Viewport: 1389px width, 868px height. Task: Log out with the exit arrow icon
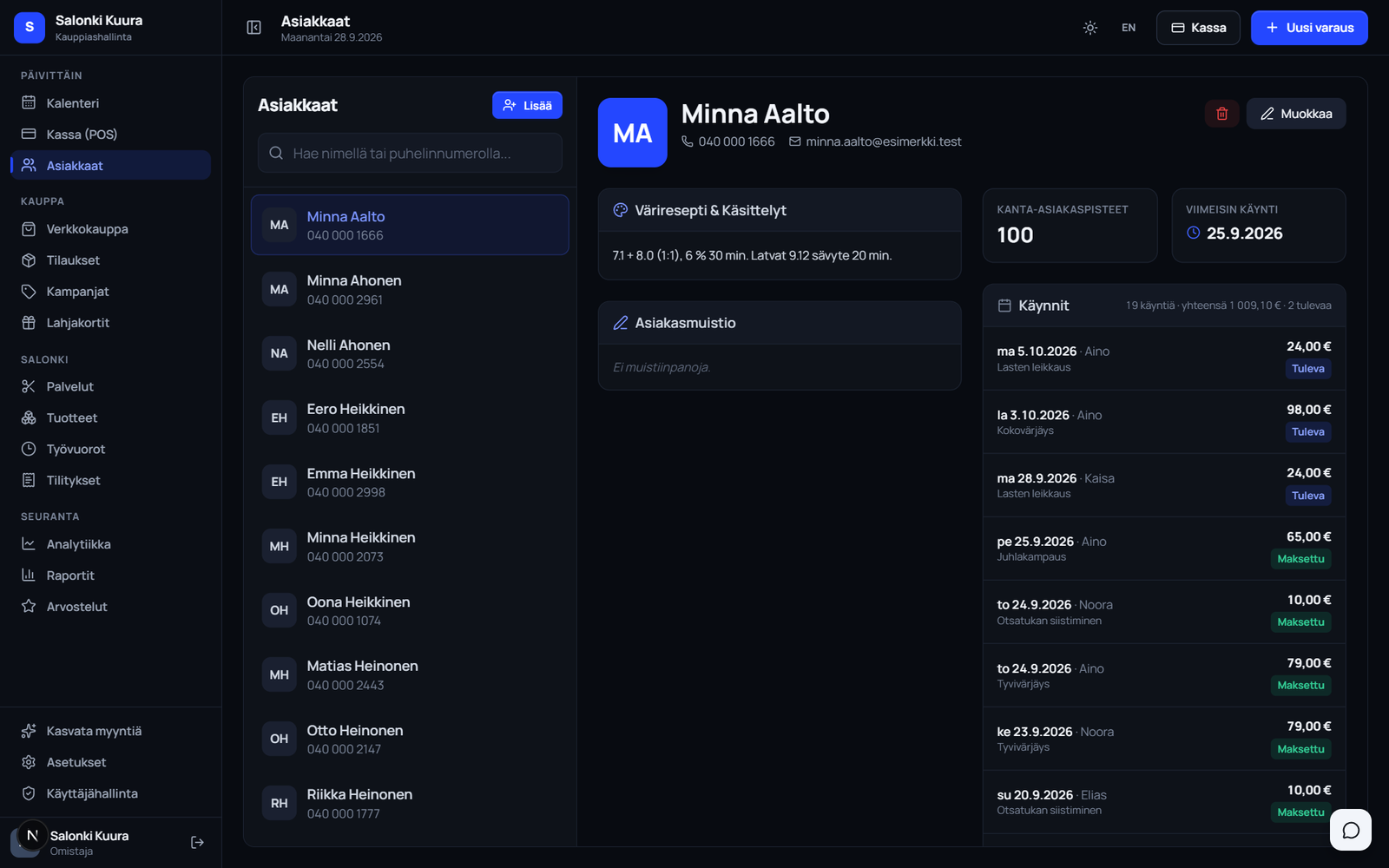tap(197, 842)
